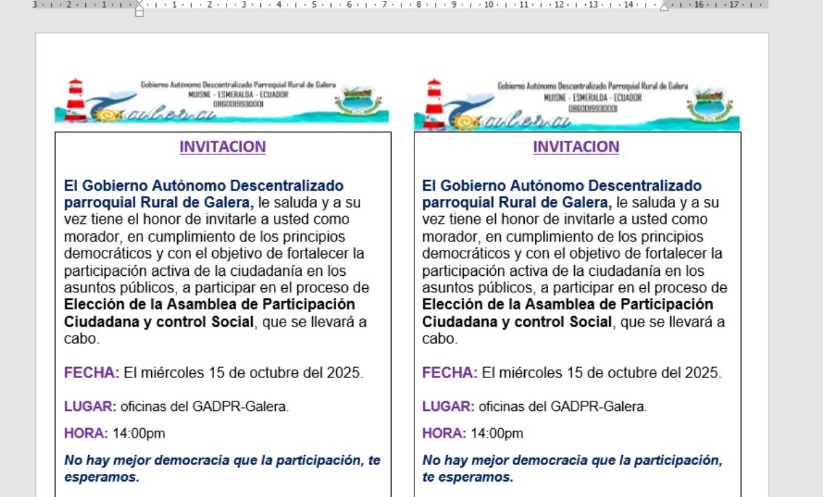This screenshot has width=823, height=497.
Task: Click the LUGAR label in the left invitation
Action: tap(90, 406)
